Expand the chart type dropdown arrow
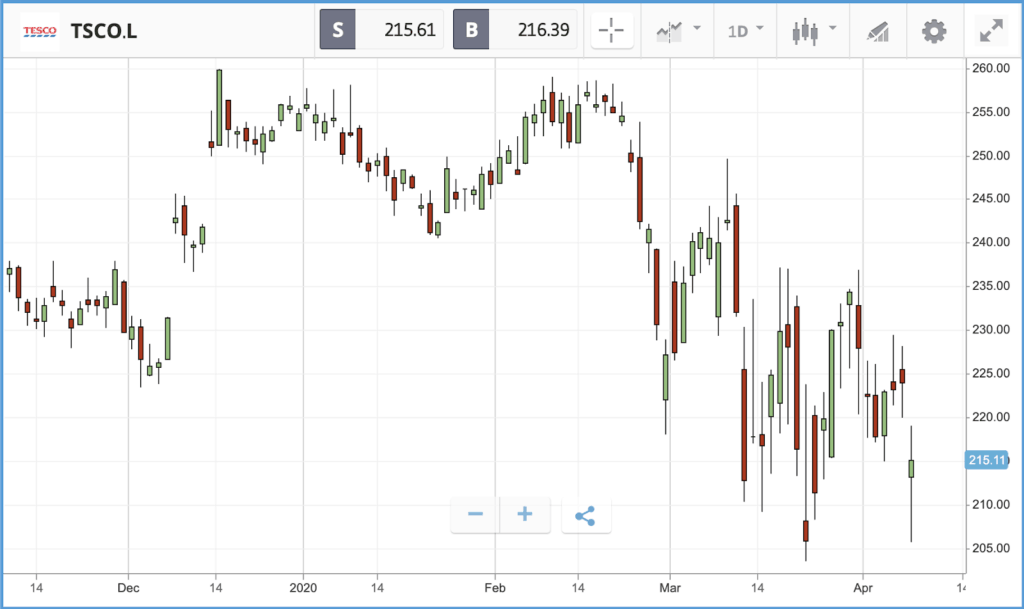This screenshot has width=1024, height=609. 832,28
